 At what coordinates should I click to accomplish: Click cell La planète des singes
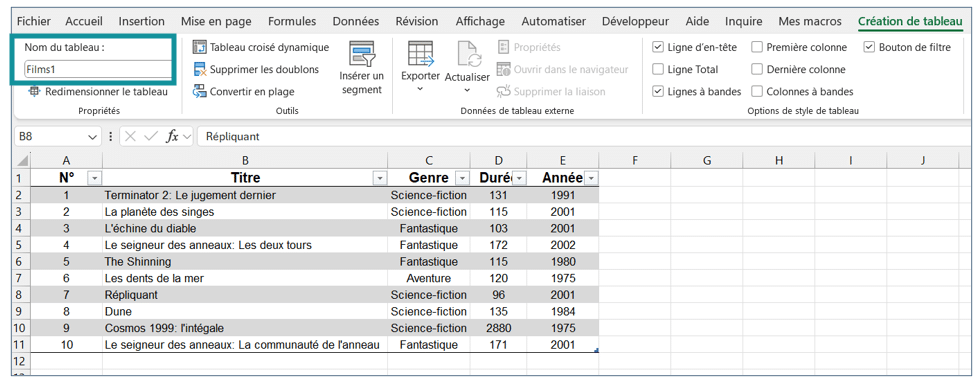point(245,212)
